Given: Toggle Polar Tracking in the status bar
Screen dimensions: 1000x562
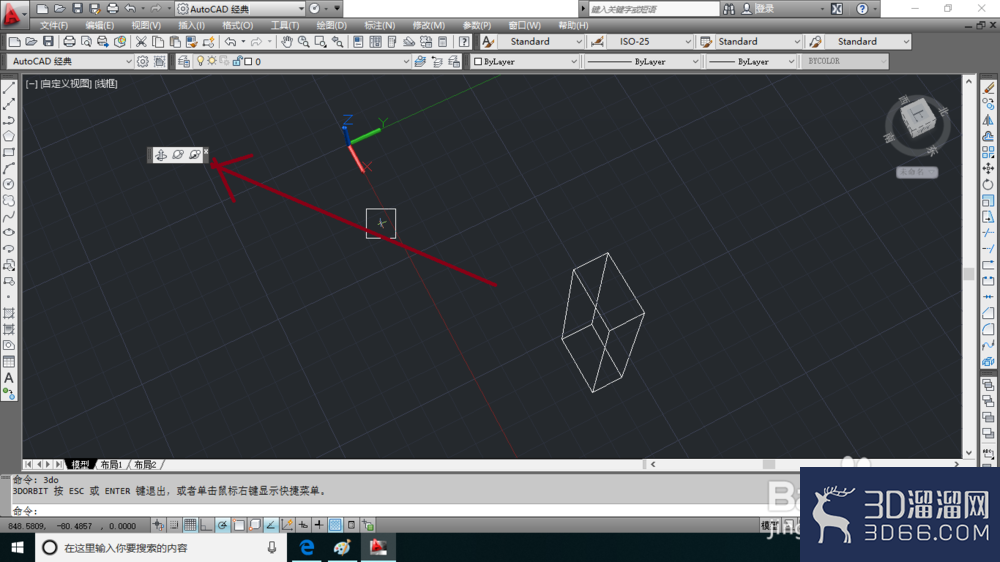Looking at the screenshot, I should point(222,526).
